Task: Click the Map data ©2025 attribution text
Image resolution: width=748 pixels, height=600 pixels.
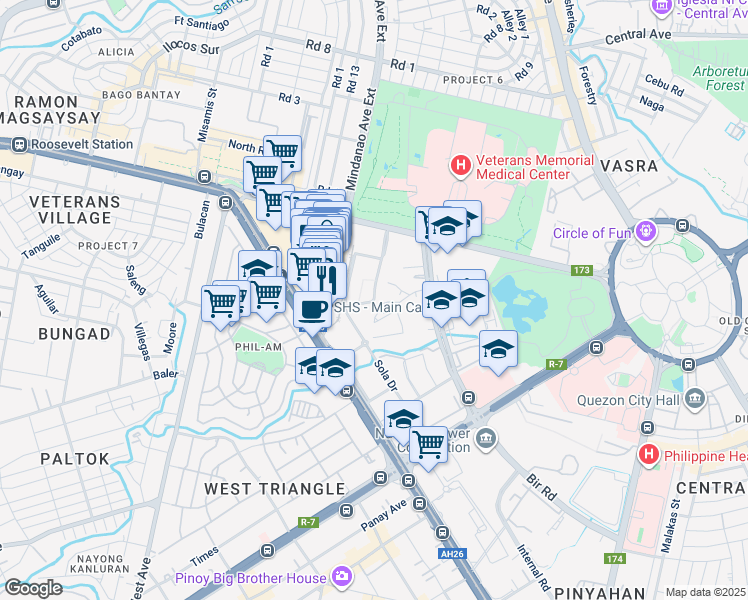Action: click(x=706, y=593)
